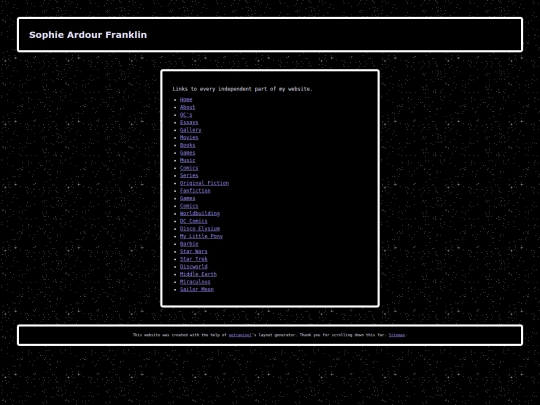Image resolution: width=540 pixels, height=405 pixels.
Task: Open the Games link listed right after Fanfiction
Action: point(187,198)
